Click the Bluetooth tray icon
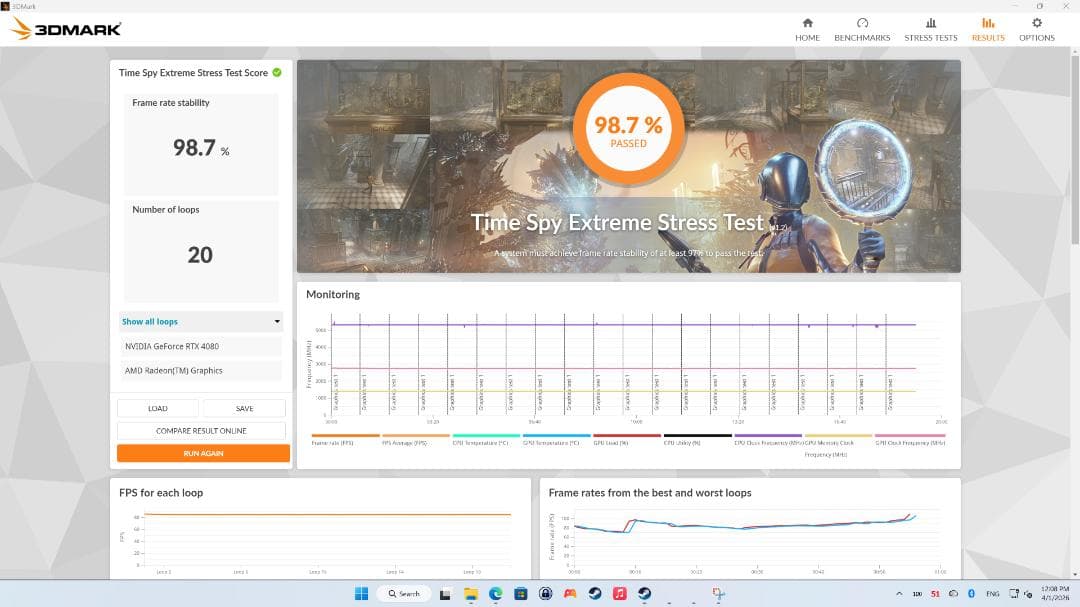The width and height of the screenshot is (1080, 607). [971, 593]
